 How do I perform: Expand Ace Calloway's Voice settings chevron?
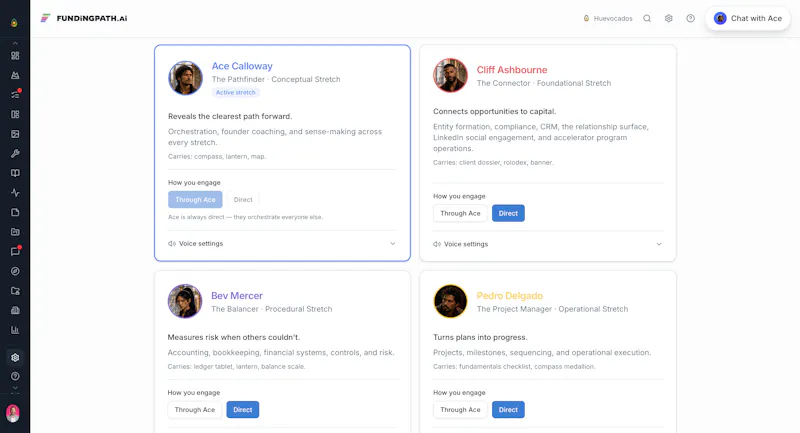point(393,244)
